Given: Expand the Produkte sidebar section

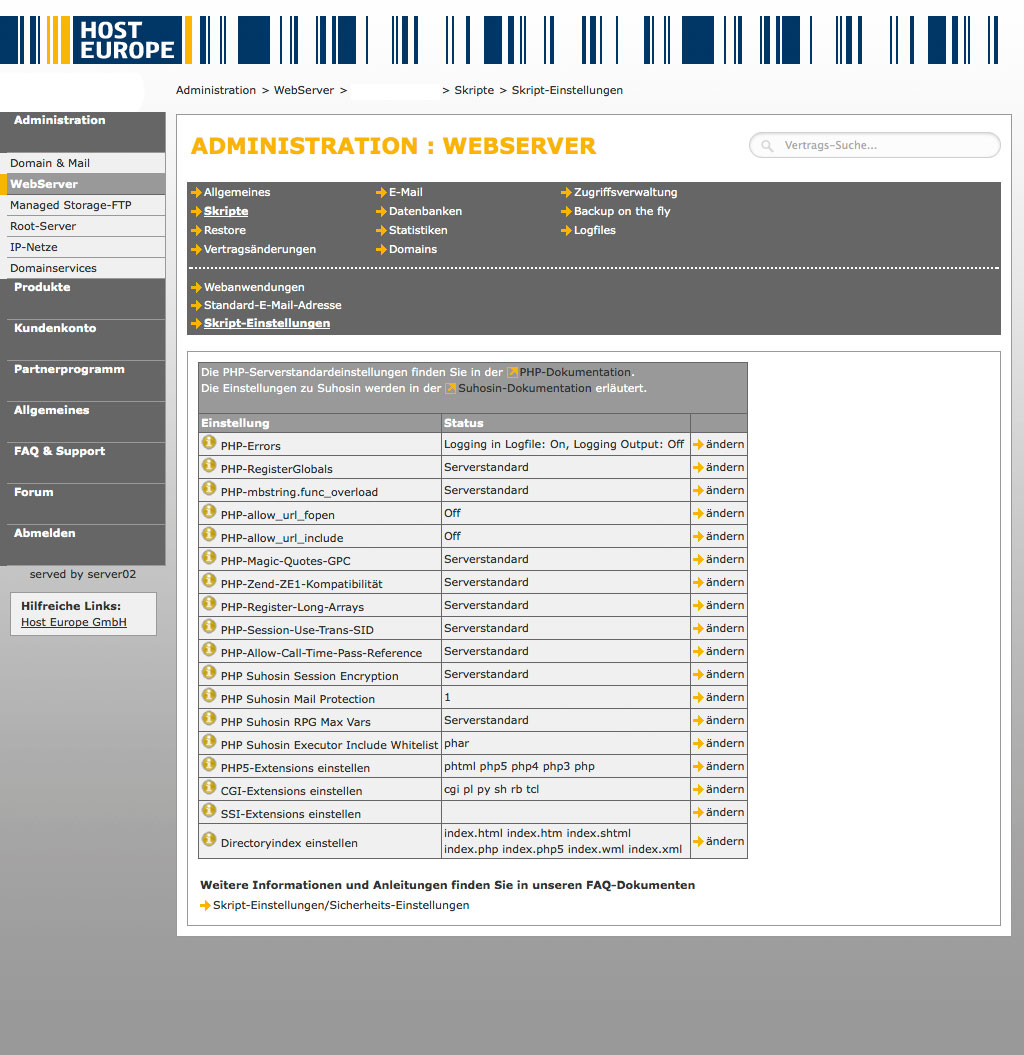Looking at the screenshot, I should click(x=42, y=288).
